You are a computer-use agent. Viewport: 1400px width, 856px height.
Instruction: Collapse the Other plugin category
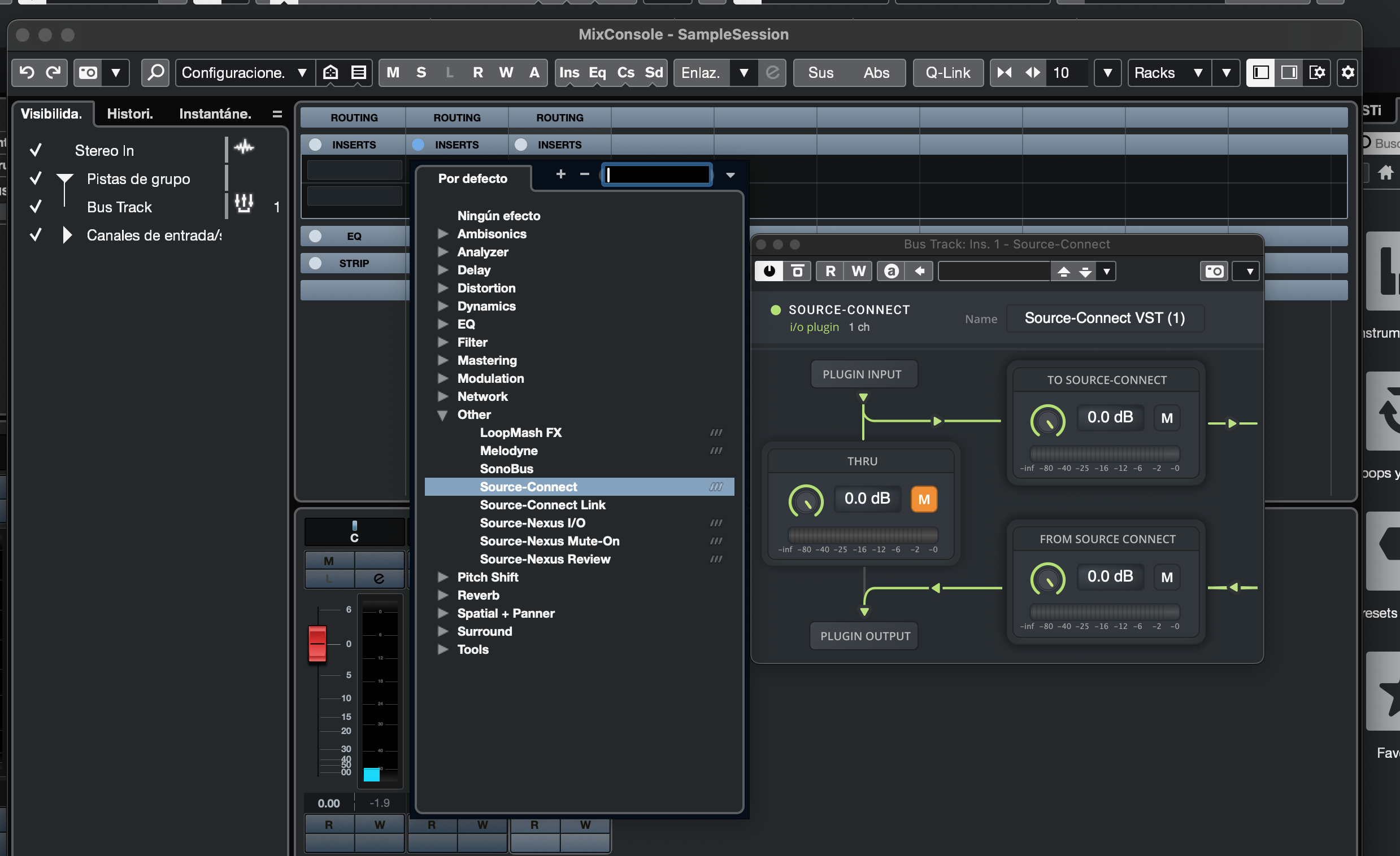tap(442, 414)
